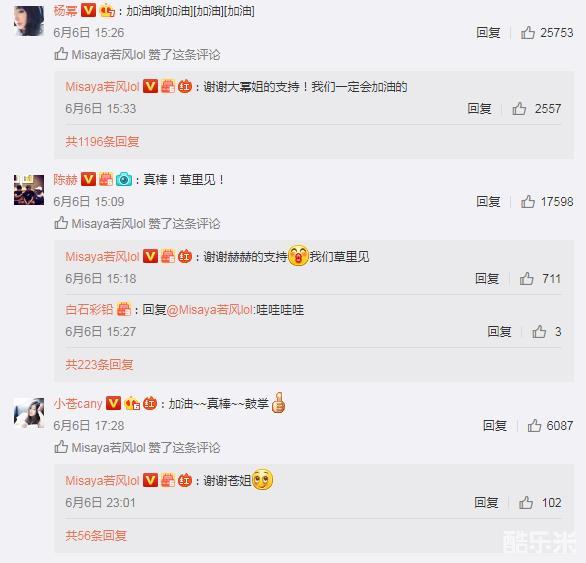This screenshot has width=586, height=563.
Task: Open 白石彩铅's profile link
Action: coord(89,310)
